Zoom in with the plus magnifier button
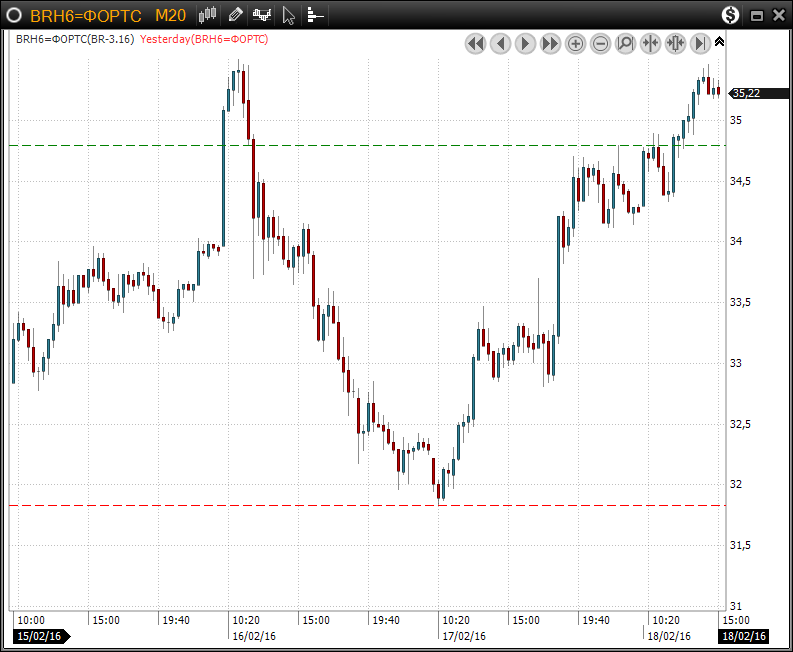 pos(575,43)
